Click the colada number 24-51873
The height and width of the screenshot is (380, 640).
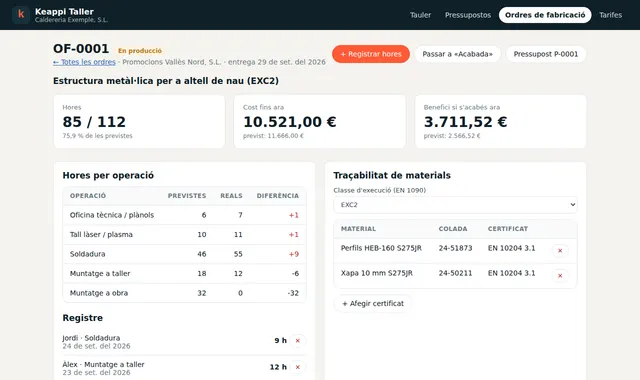456,248
